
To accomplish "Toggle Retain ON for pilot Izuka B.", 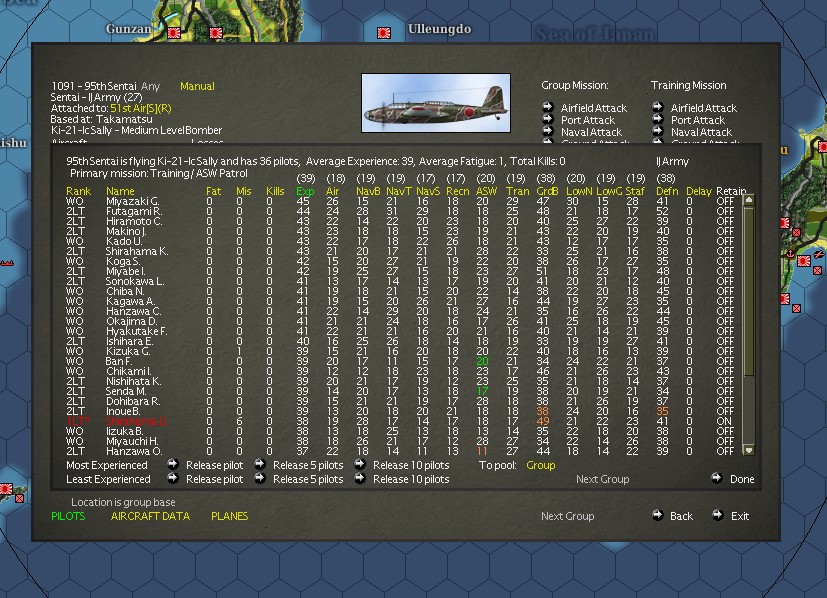I will (724, 431).
